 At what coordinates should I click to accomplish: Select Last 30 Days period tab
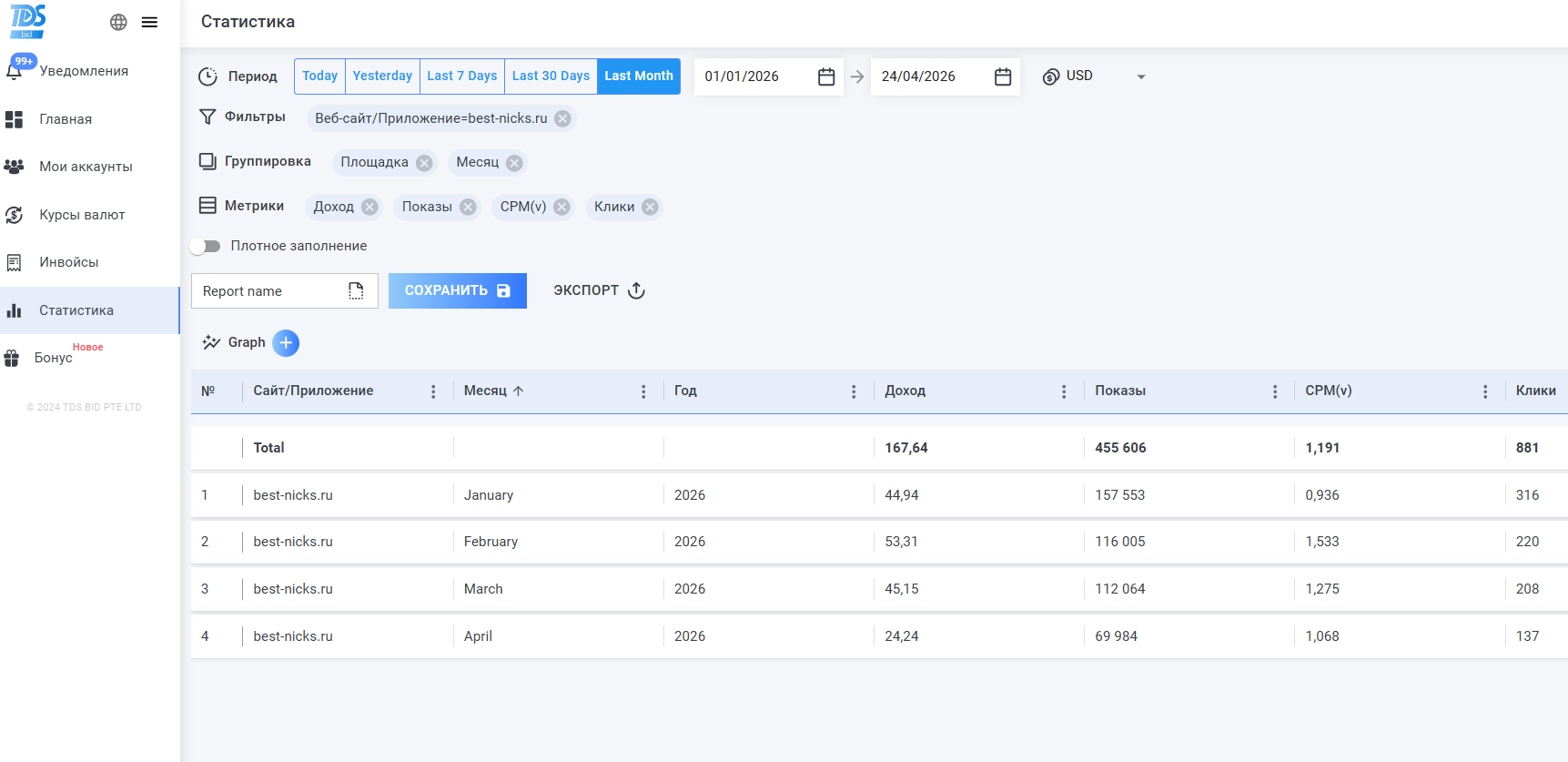pos(551,76)
